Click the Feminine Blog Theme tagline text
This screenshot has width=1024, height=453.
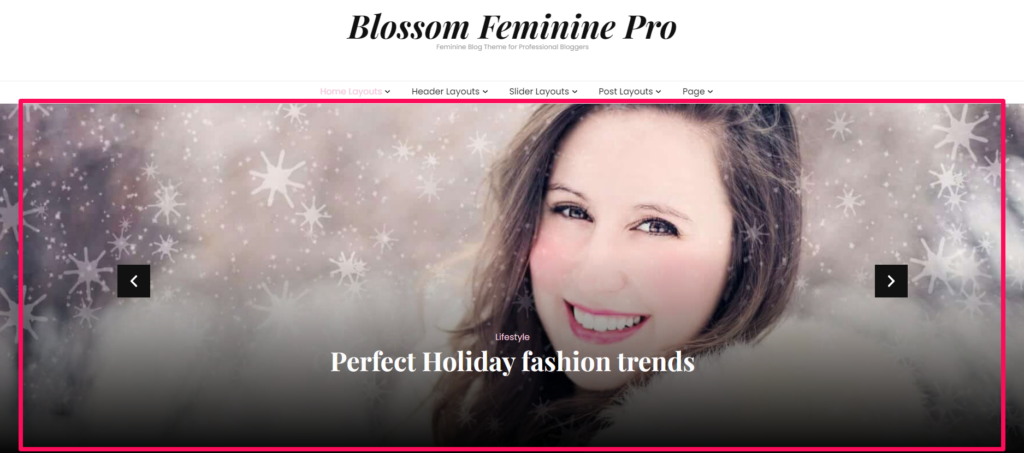512,47
